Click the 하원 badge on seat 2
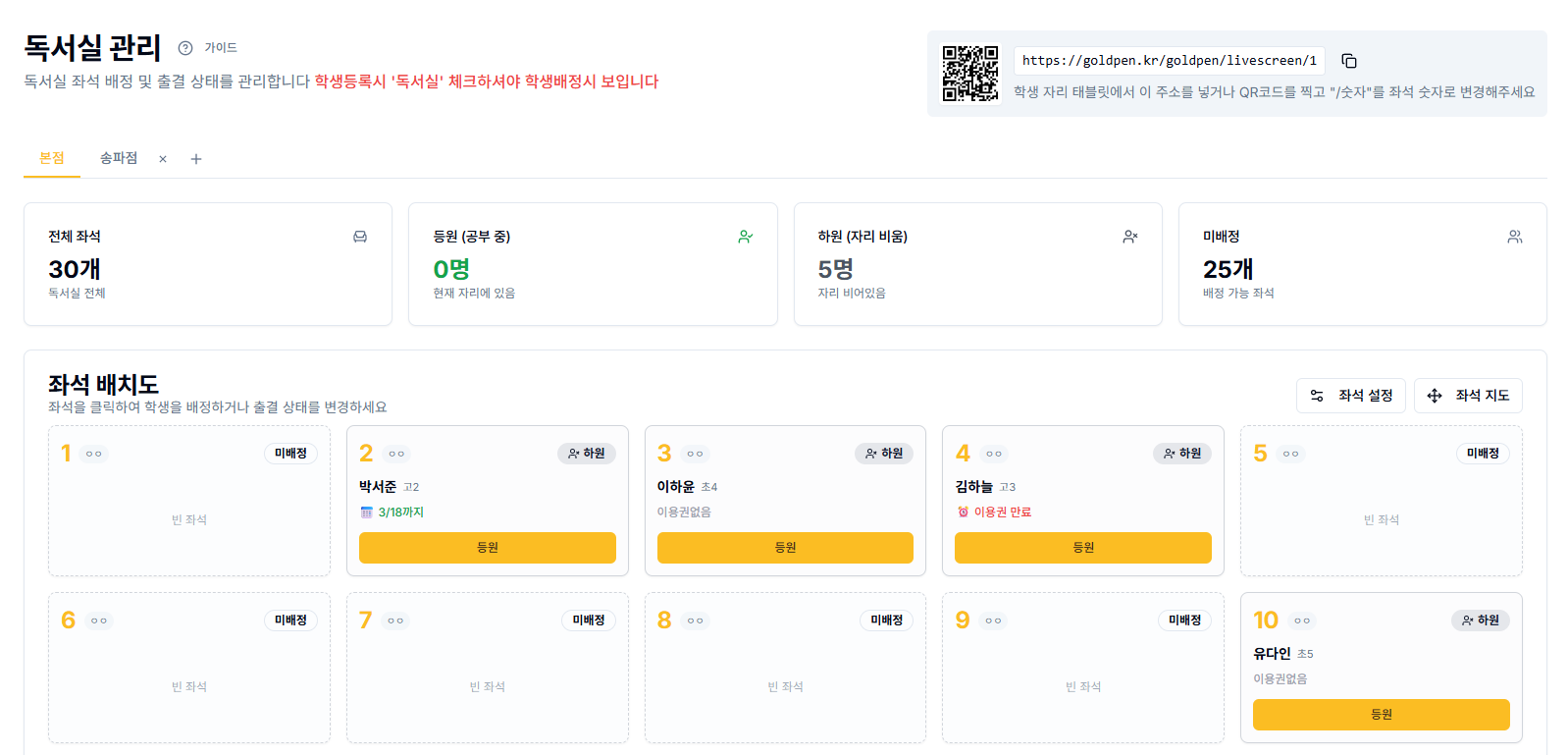Image resolution: width=1568 pixels, height=755 pixels. (587, 454)
